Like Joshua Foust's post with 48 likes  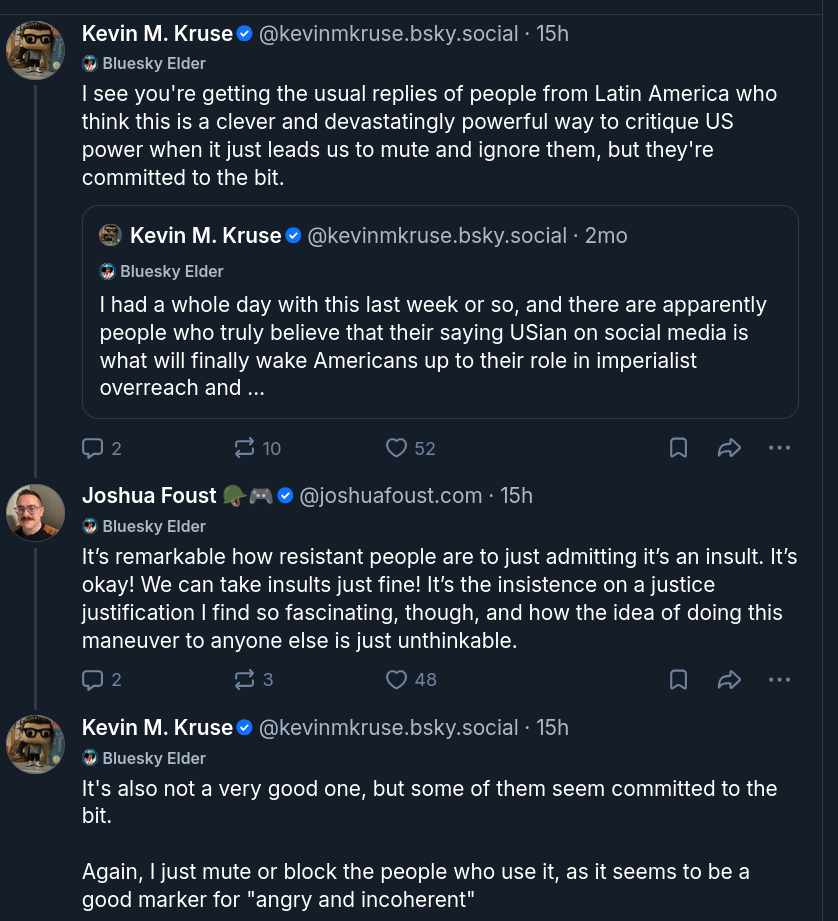398,680
